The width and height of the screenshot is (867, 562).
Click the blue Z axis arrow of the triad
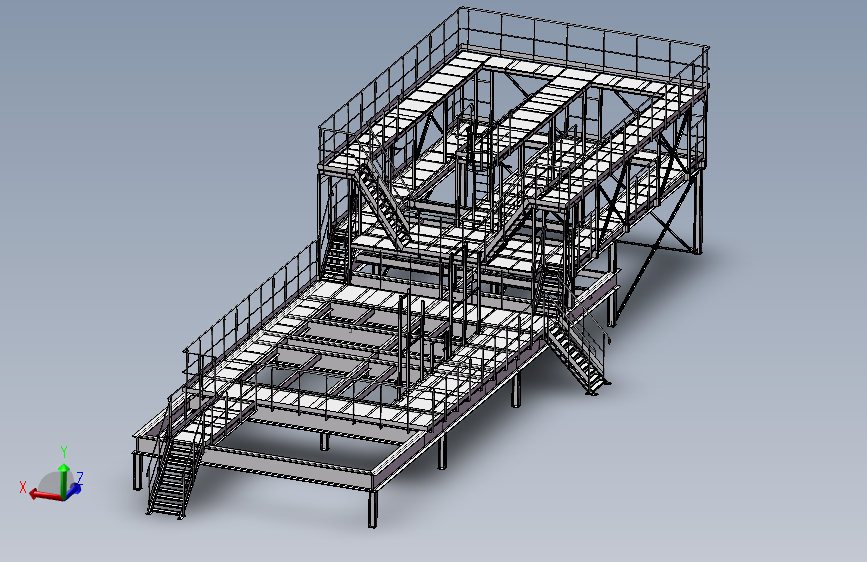(72, 490)
